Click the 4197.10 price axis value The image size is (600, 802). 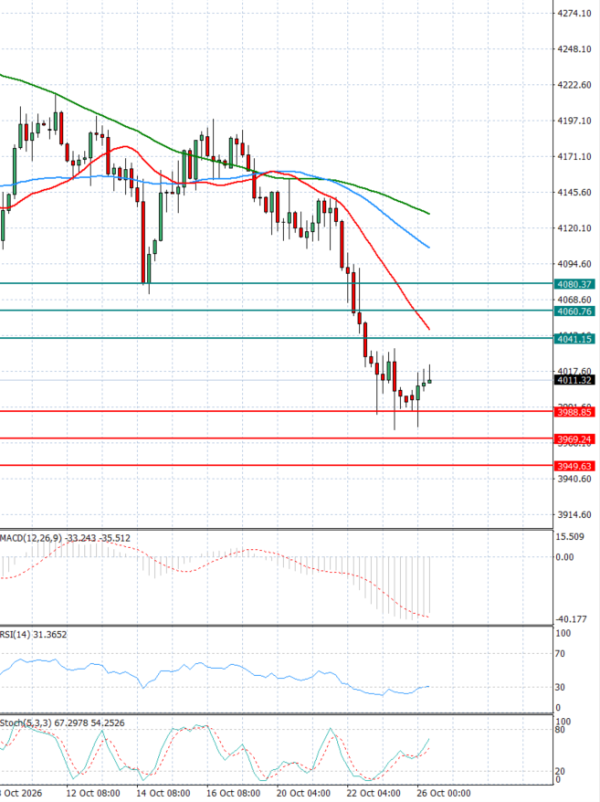click(574, 121)
